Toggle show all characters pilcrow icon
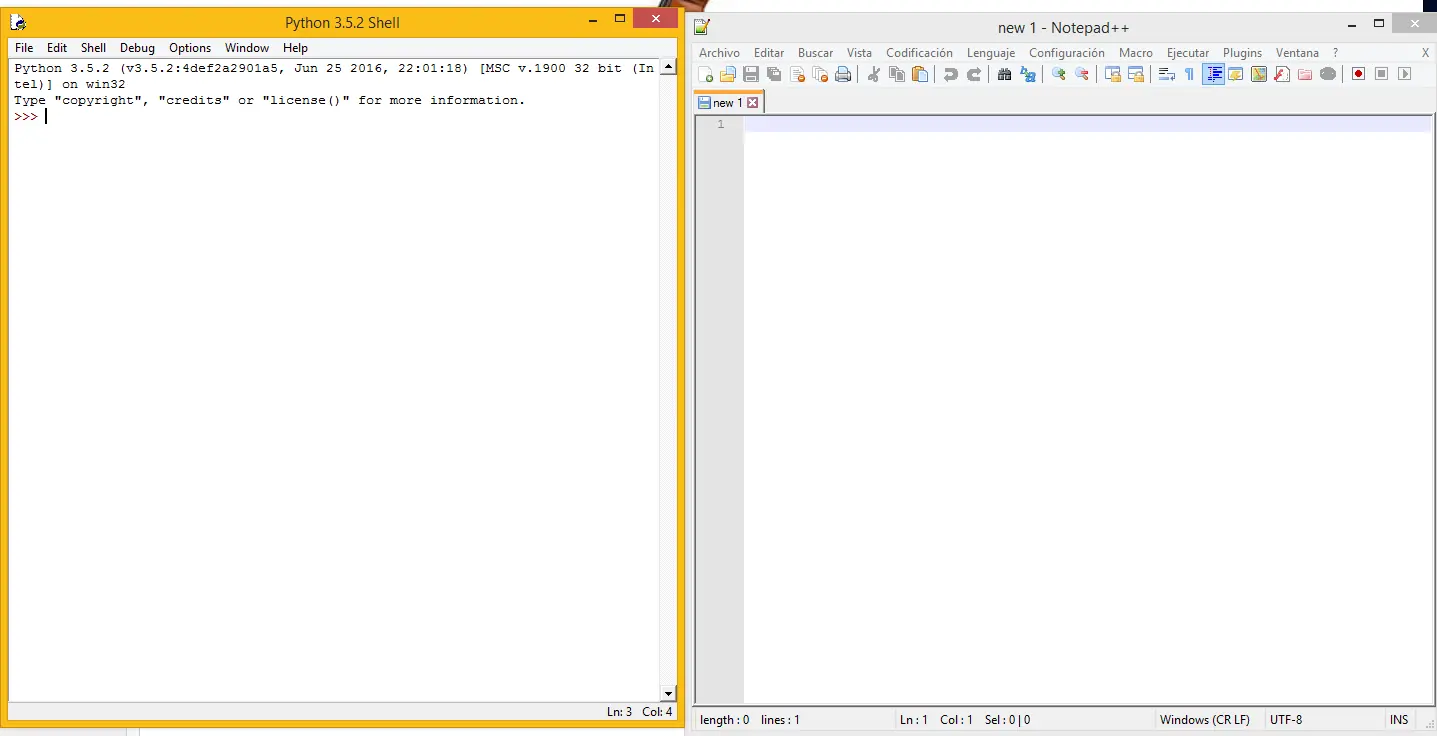 pyautogui.click(x=1189, y=74)
